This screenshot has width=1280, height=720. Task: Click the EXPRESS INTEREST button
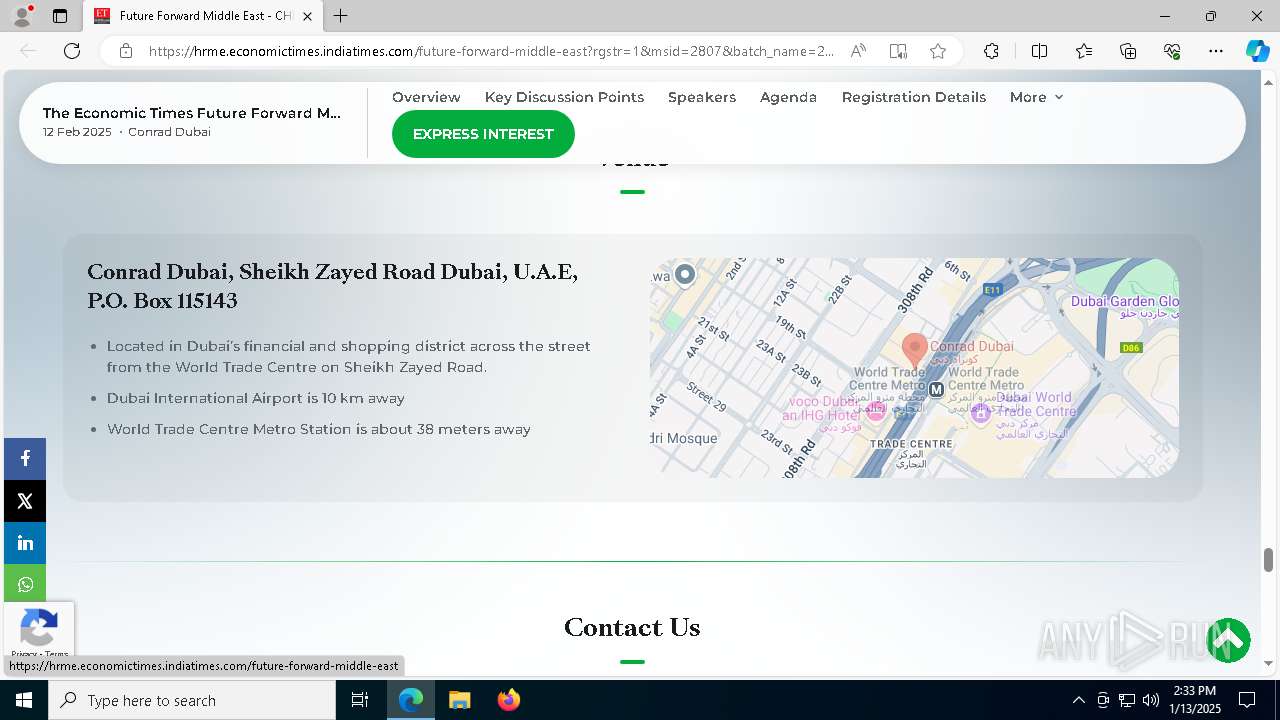pyautogui.click(x=483, y=134)
